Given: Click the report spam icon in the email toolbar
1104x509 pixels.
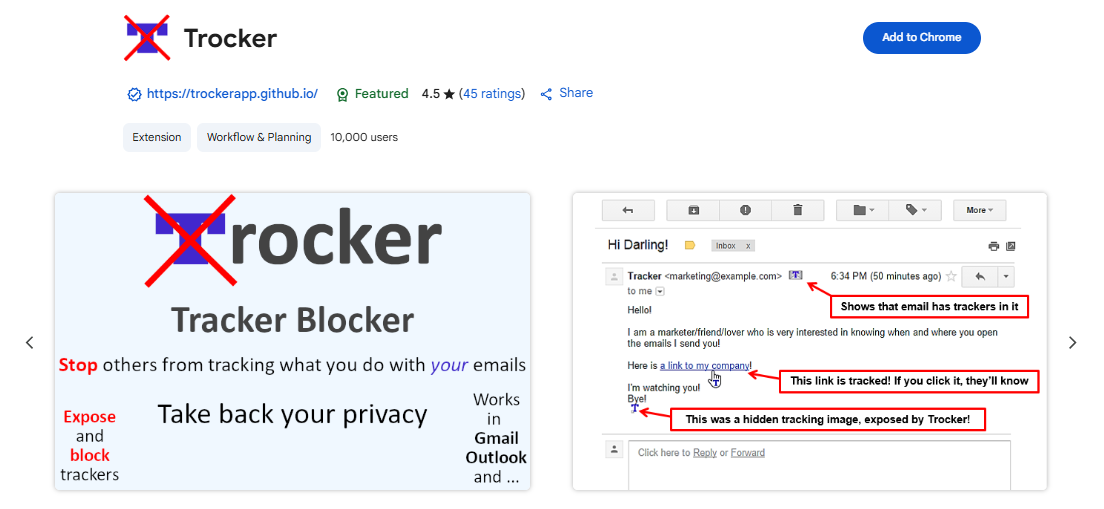Looking at the screenshot, I should pos(745,210).
